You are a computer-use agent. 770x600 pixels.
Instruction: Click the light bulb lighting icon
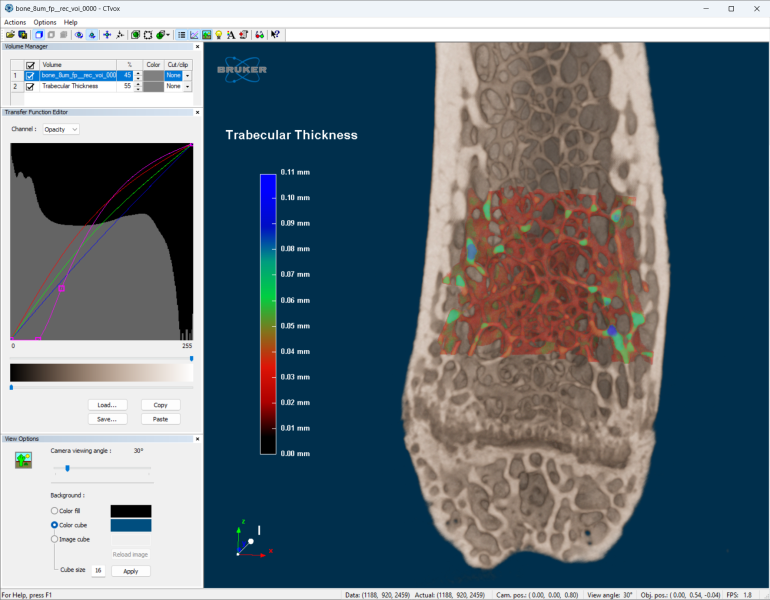218,34
